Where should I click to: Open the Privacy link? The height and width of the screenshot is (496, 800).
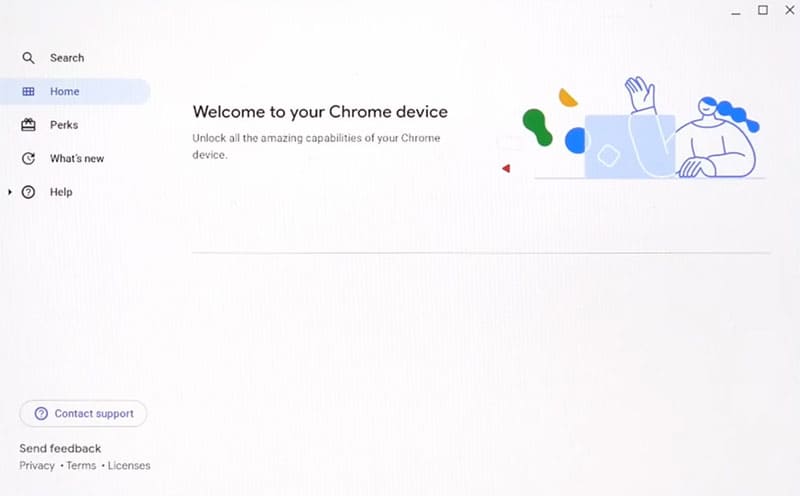37,465
